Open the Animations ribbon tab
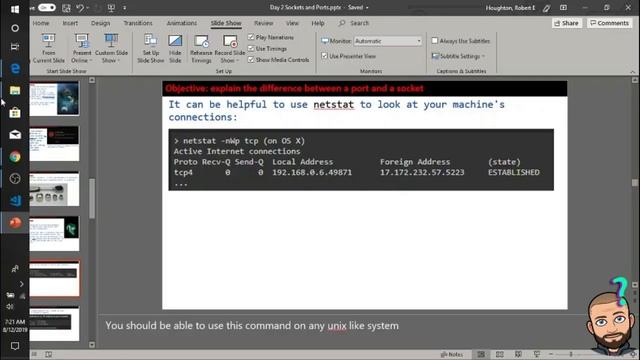This screenshot has height=360, width=640. (182, 23)
